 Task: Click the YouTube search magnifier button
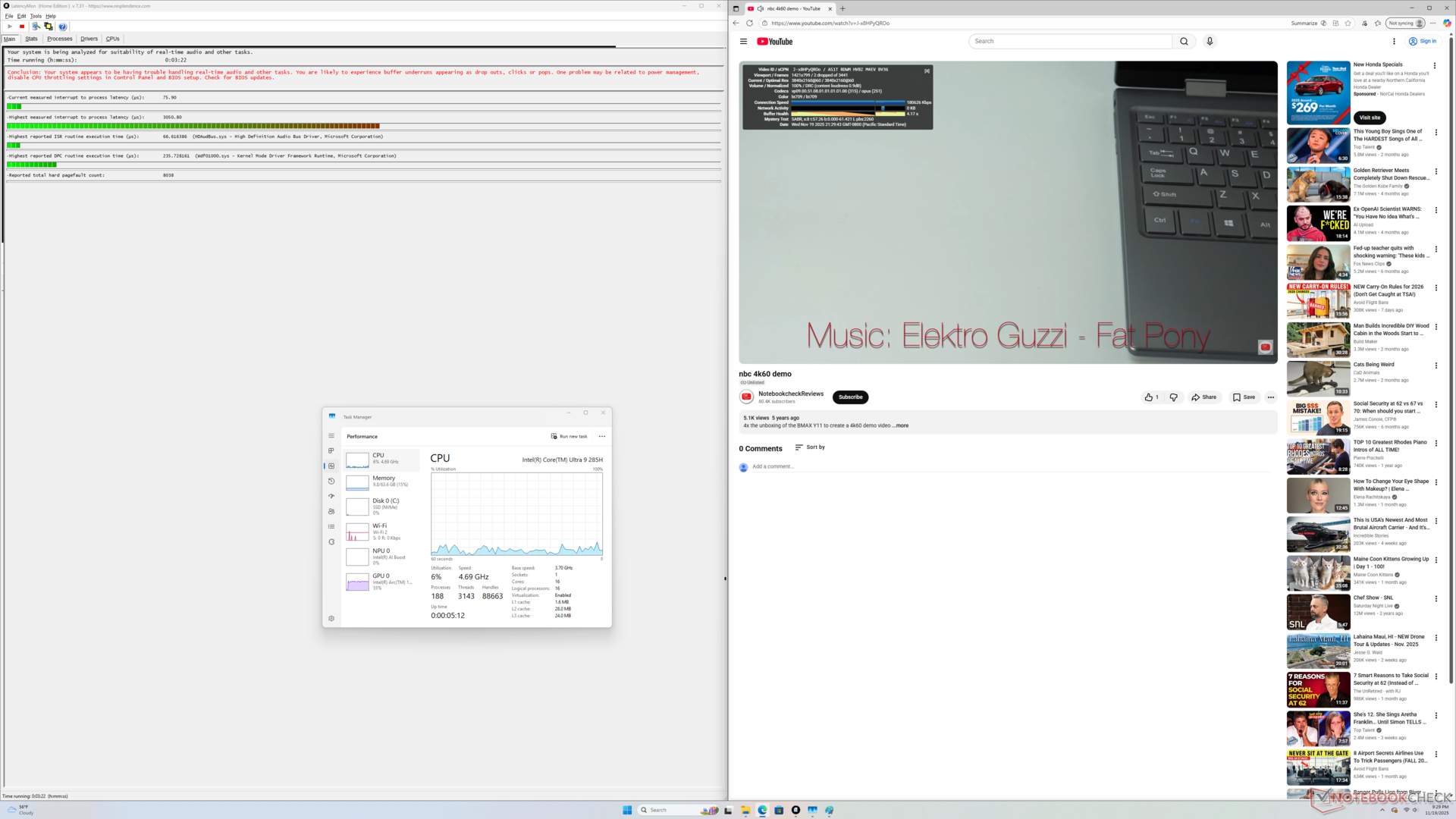click(x=1184, y=41)
